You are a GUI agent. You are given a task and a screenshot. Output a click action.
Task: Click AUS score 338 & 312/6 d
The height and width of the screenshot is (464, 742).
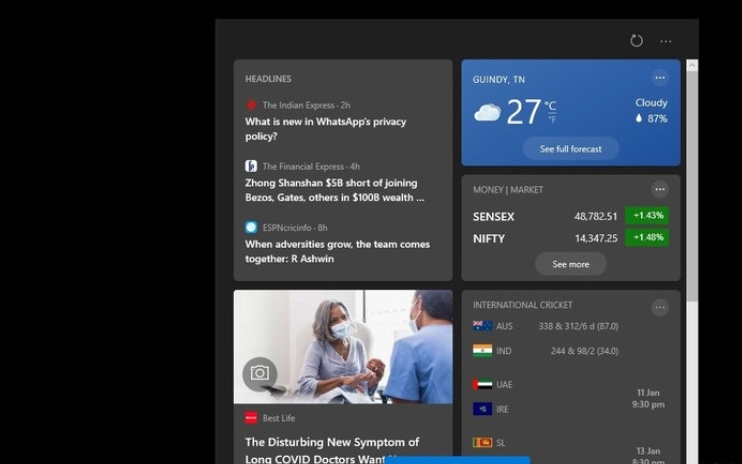click(x=578, y=326)
